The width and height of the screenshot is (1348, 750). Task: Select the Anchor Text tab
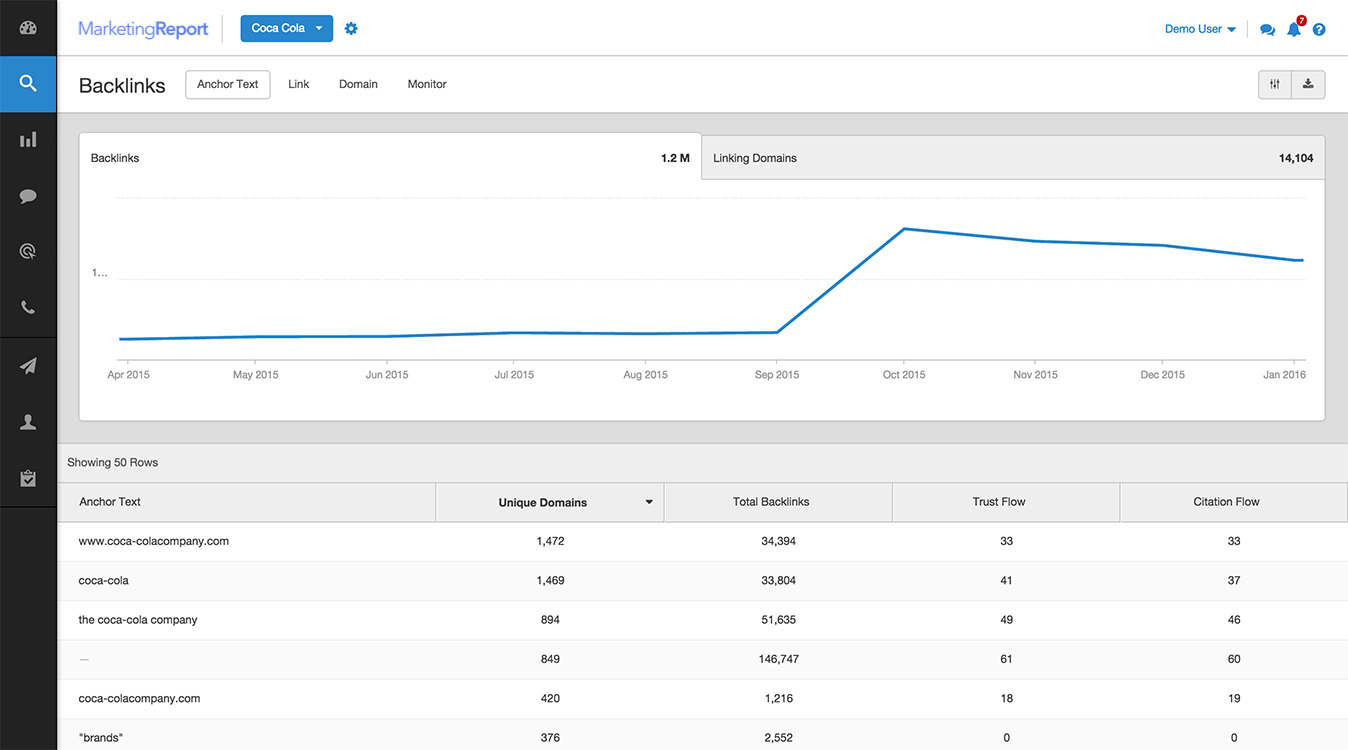click(x=228, y=84)
